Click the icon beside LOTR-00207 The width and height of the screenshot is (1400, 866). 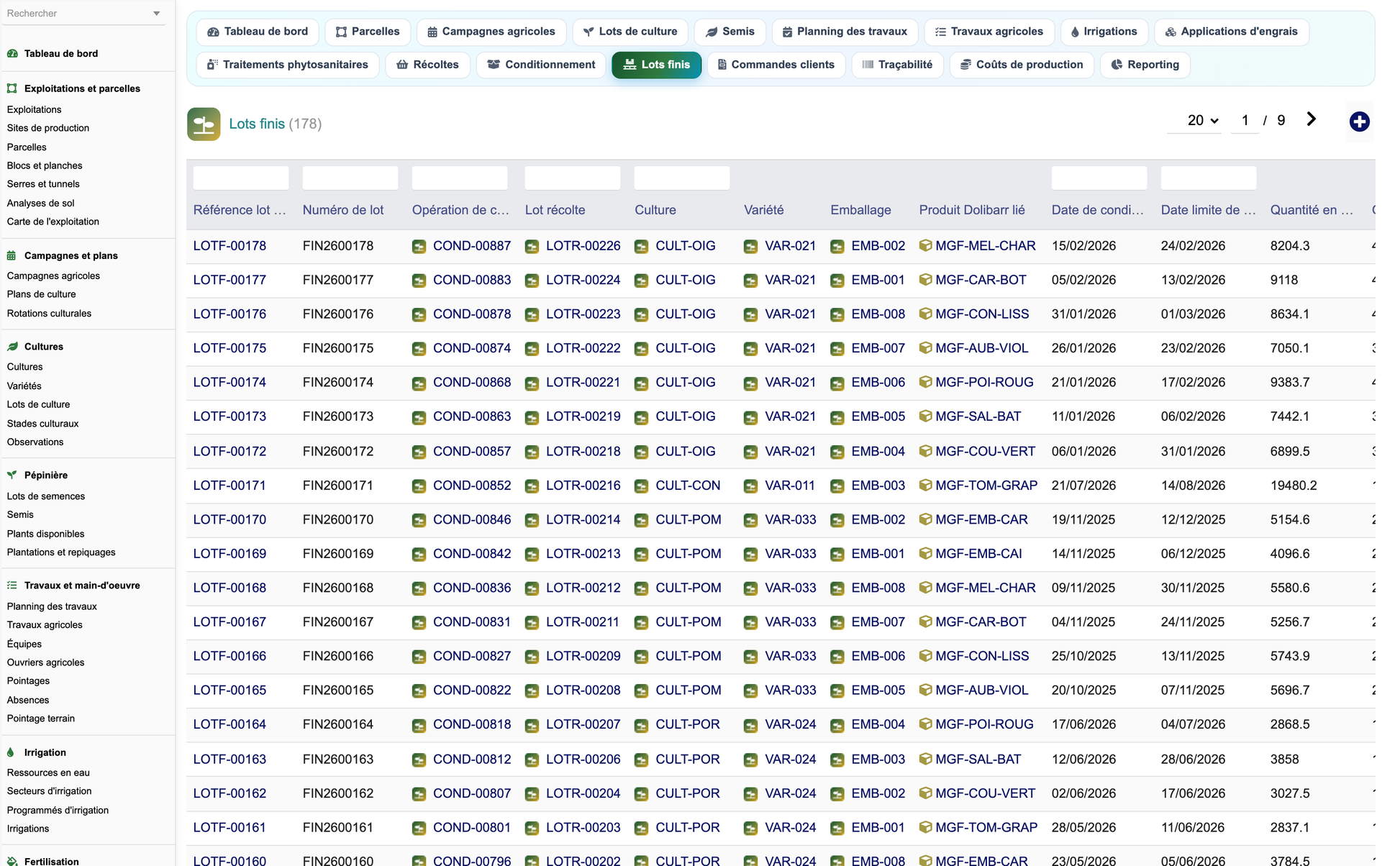pos(532,725)
